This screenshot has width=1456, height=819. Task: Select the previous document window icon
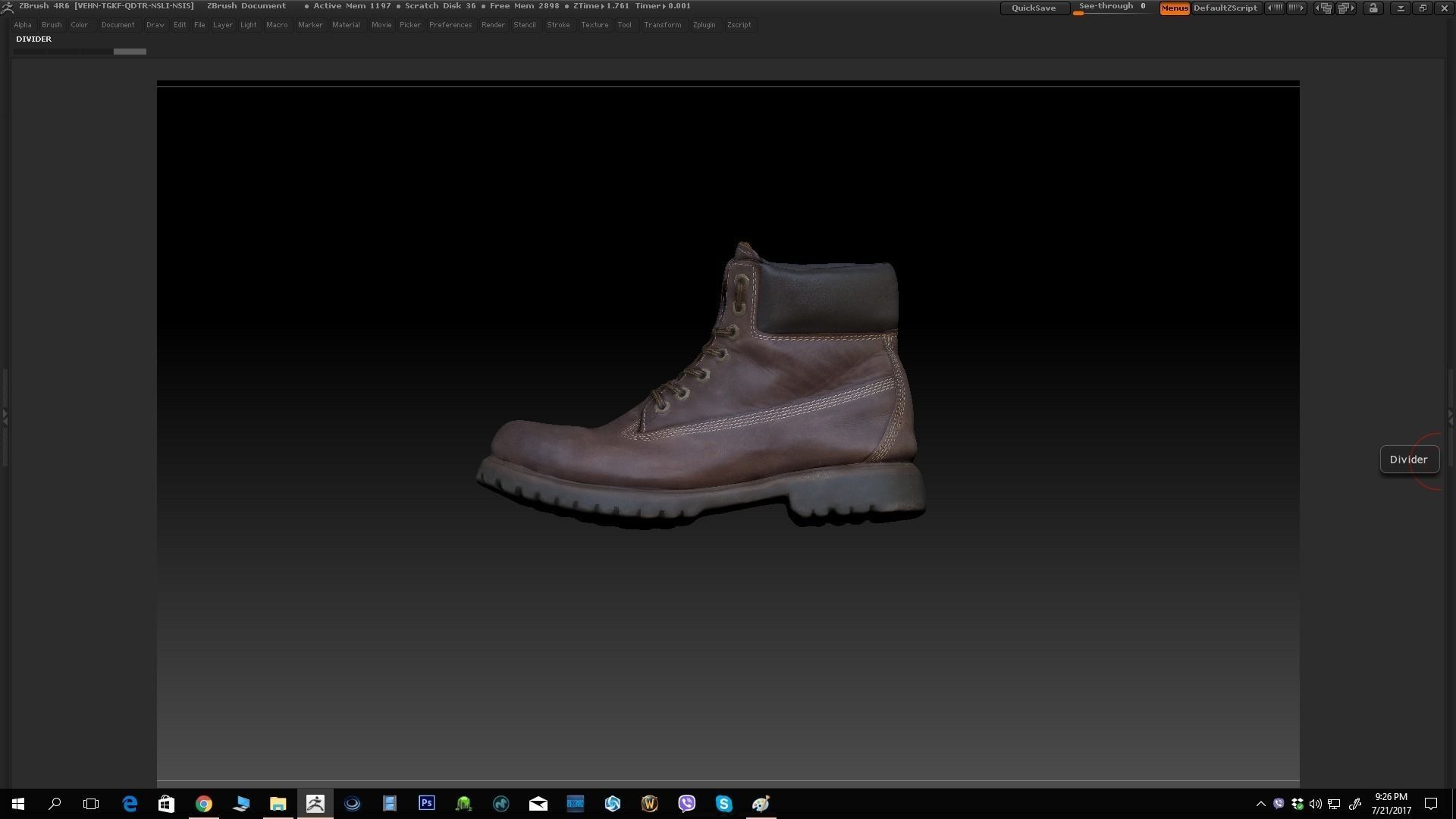click(x=1323, y=8)
